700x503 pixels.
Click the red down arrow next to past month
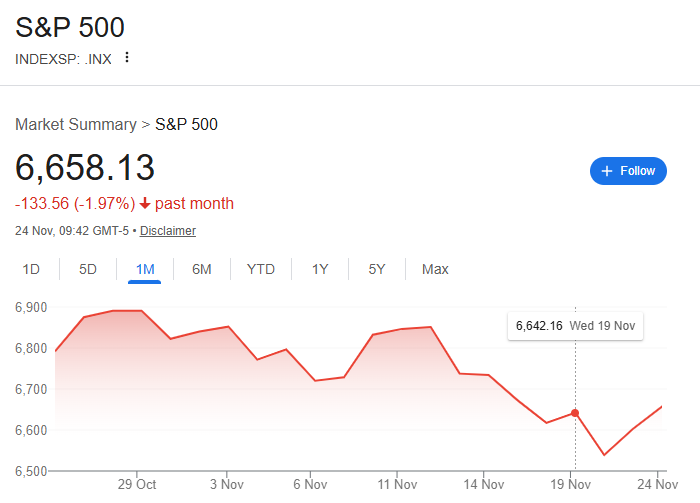click(x=145, y=204)
